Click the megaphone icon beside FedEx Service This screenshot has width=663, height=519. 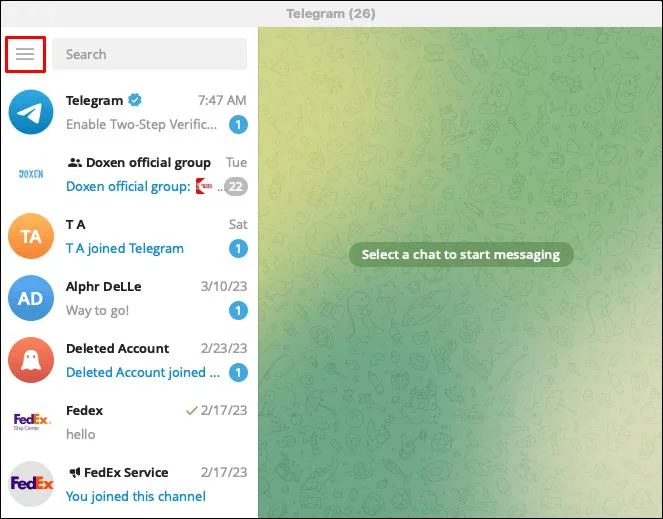pyautogui.click(x=75, y=472)
